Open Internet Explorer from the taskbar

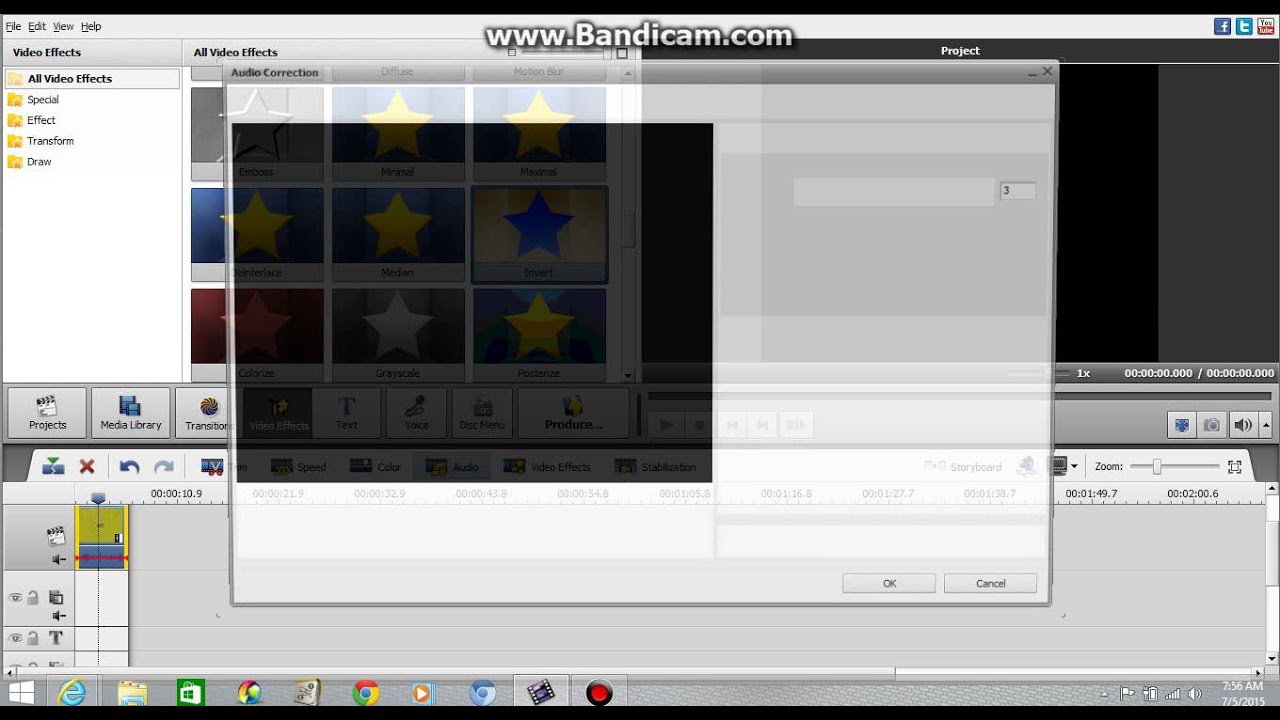[x=73, y=693]
